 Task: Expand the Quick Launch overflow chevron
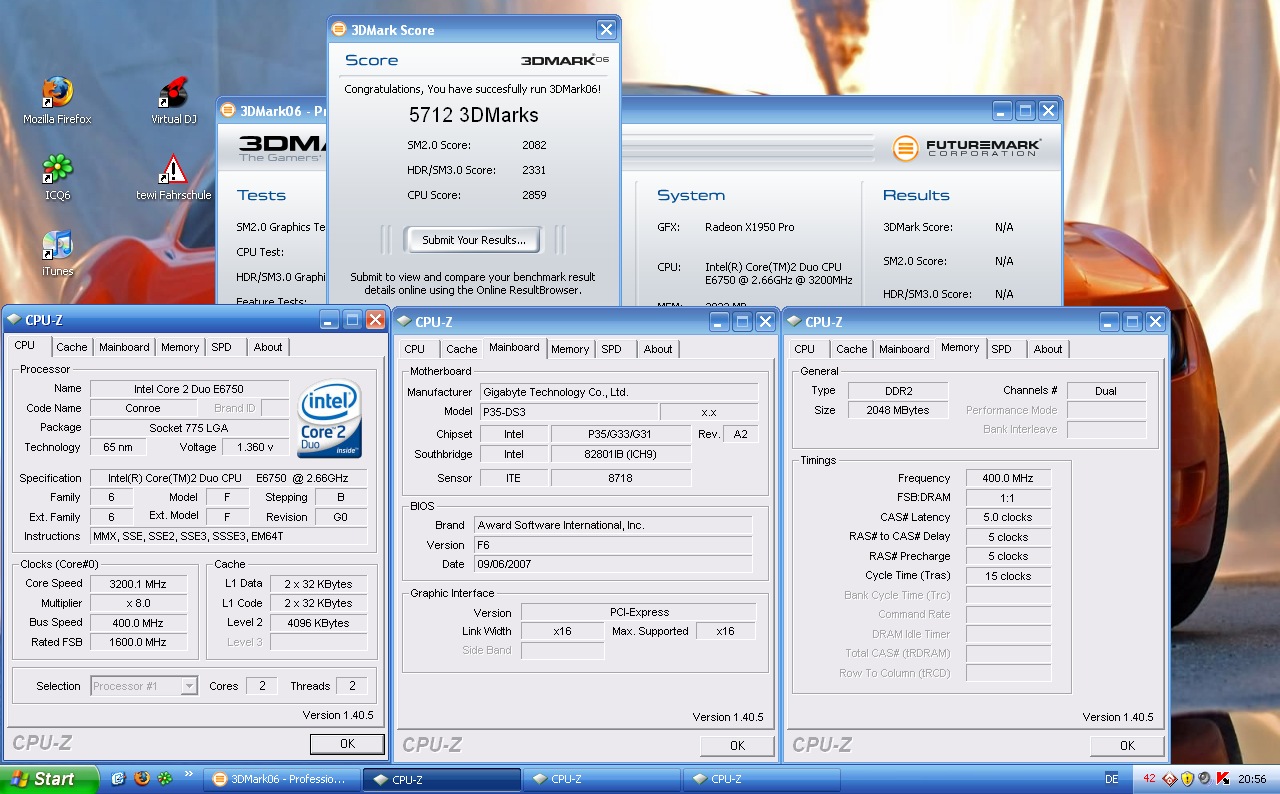coord(188,774)
